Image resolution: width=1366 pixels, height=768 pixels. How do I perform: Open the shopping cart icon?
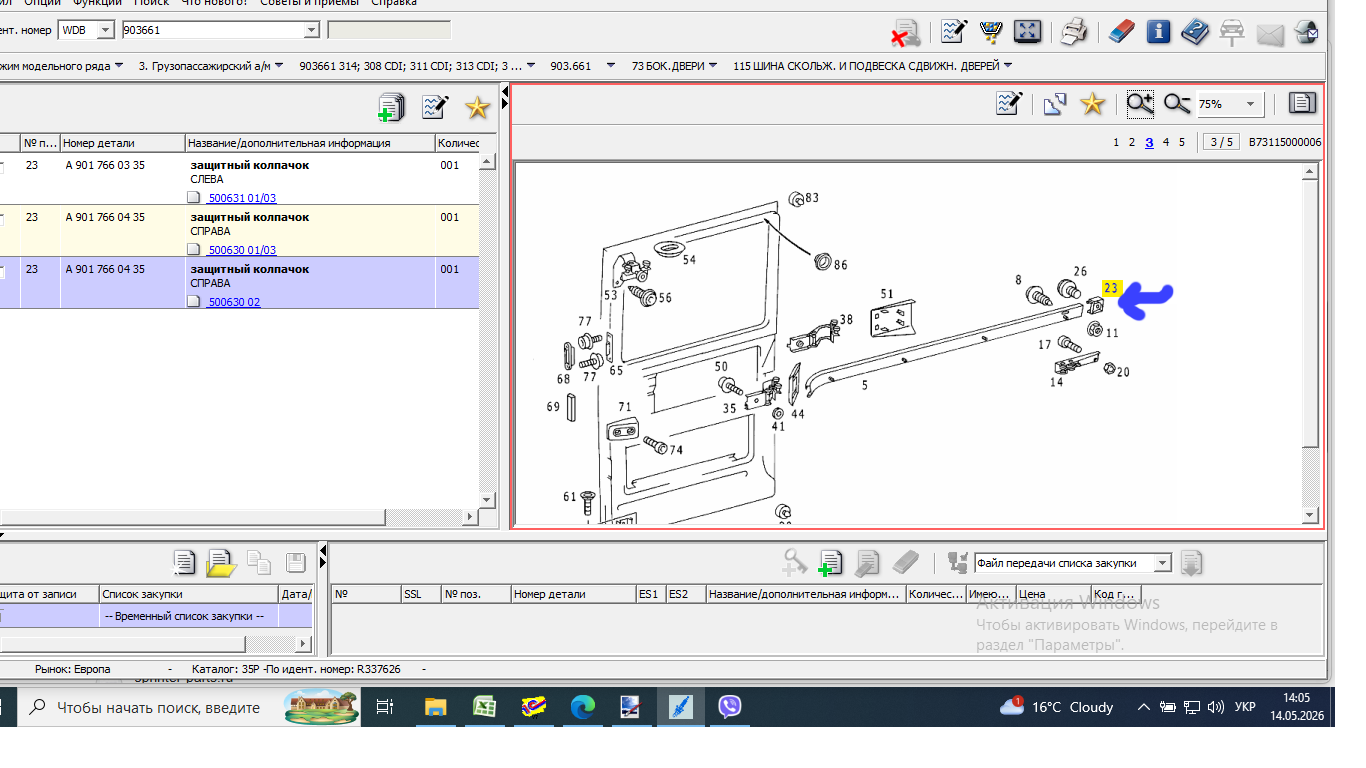[991, 32]
